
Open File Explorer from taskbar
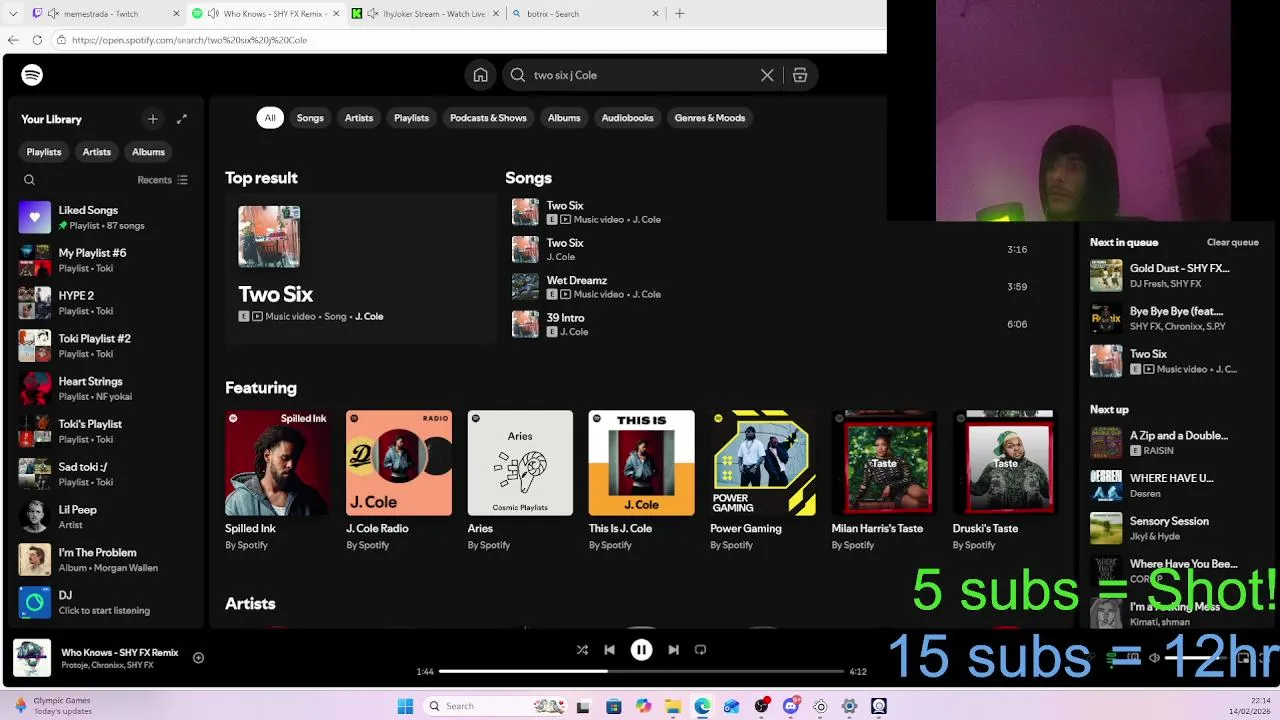[x=673, y=706]
